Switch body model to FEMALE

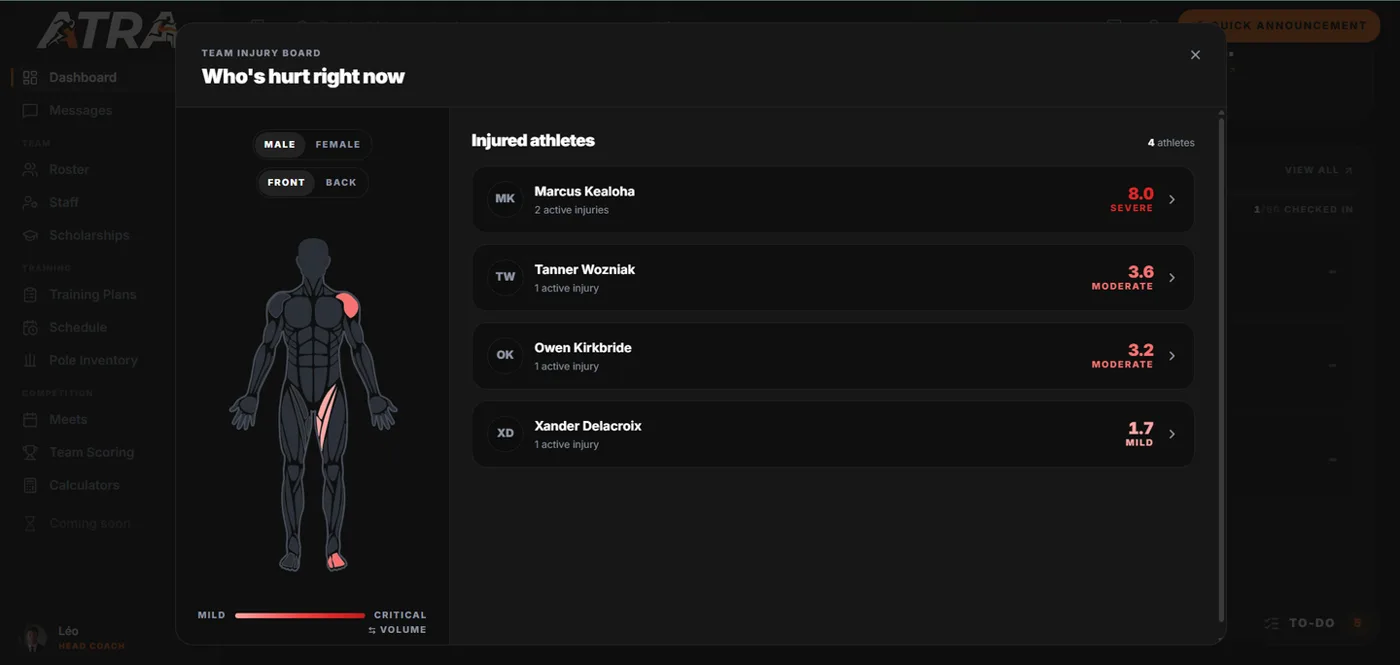(x=338, y=145)
